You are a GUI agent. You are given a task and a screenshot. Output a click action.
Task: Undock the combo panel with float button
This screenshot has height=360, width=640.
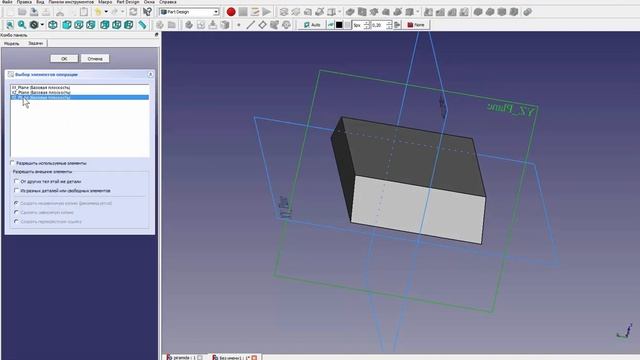pyautogui.click(x=156, y=35)
